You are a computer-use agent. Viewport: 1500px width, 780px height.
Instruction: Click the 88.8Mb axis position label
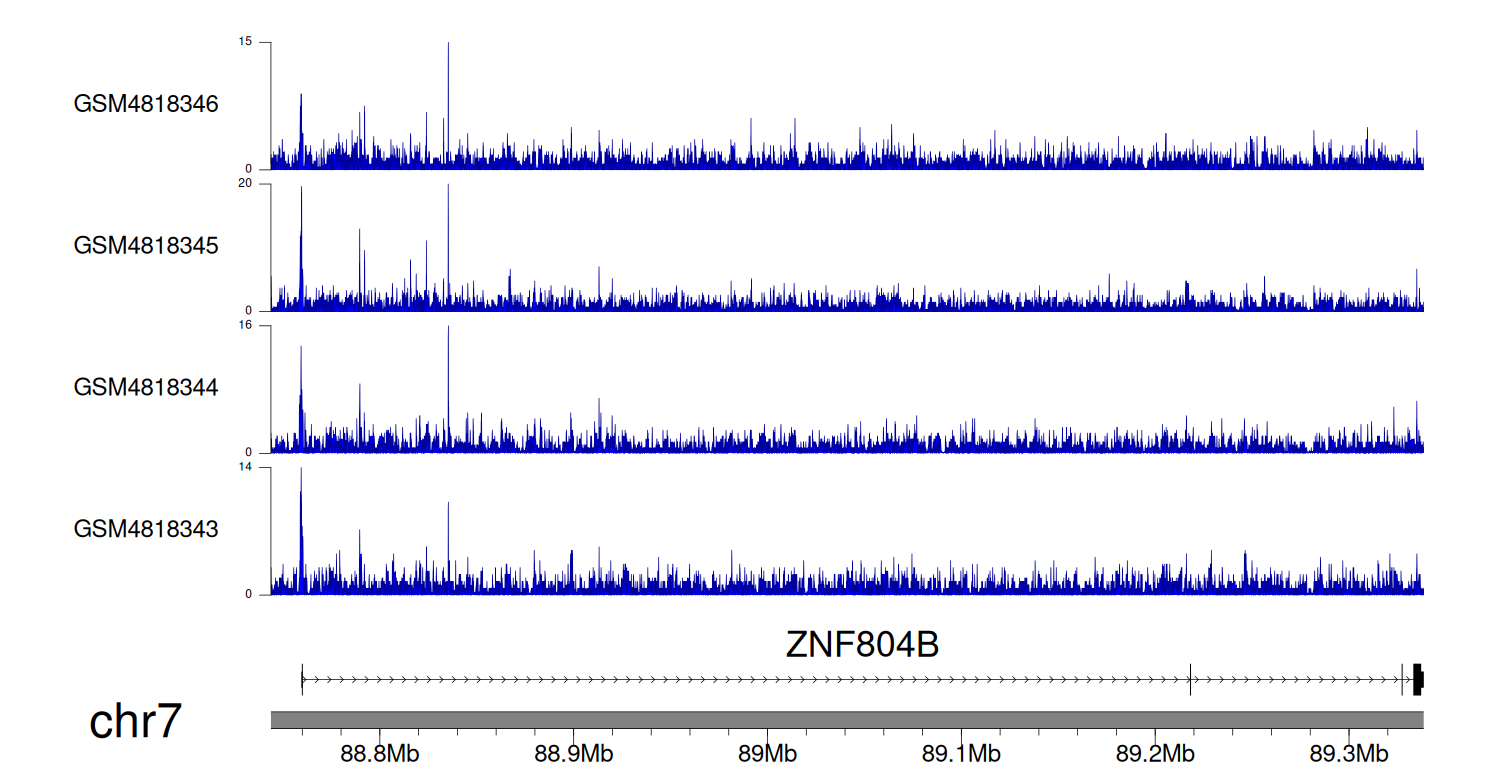(x=380, y=753)
